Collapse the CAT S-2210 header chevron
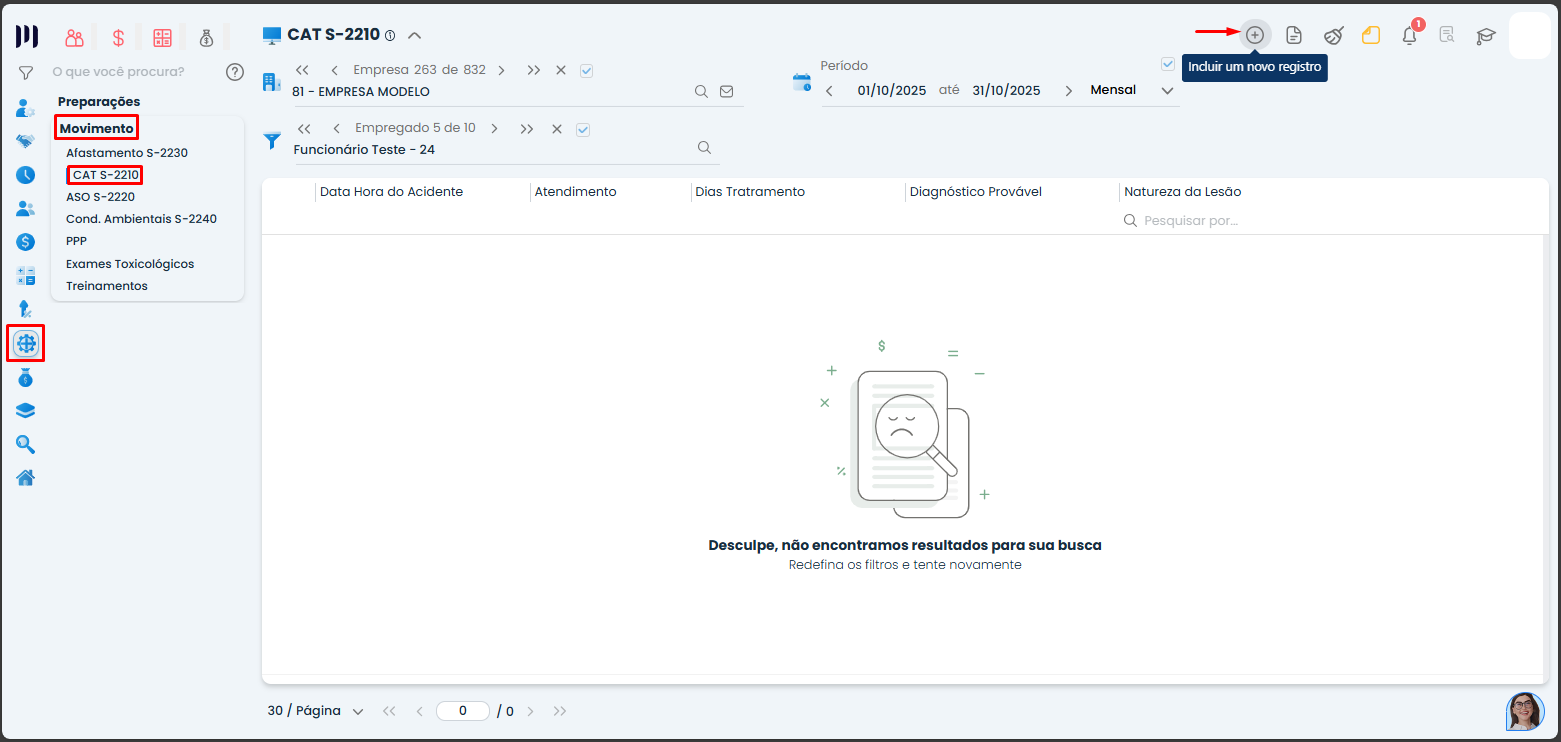This screenshot has height=742, width=1561. coord(415,35)
